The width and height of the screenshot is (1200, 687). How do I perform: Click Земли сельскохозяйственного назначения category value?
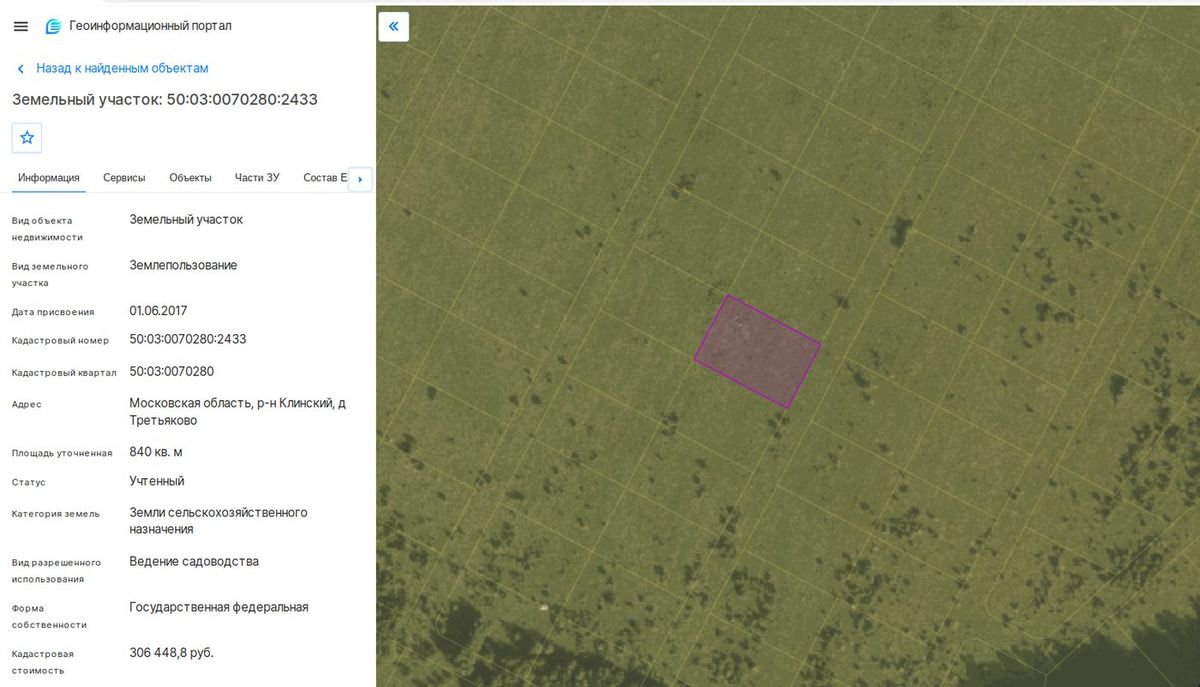coord(218,521)
